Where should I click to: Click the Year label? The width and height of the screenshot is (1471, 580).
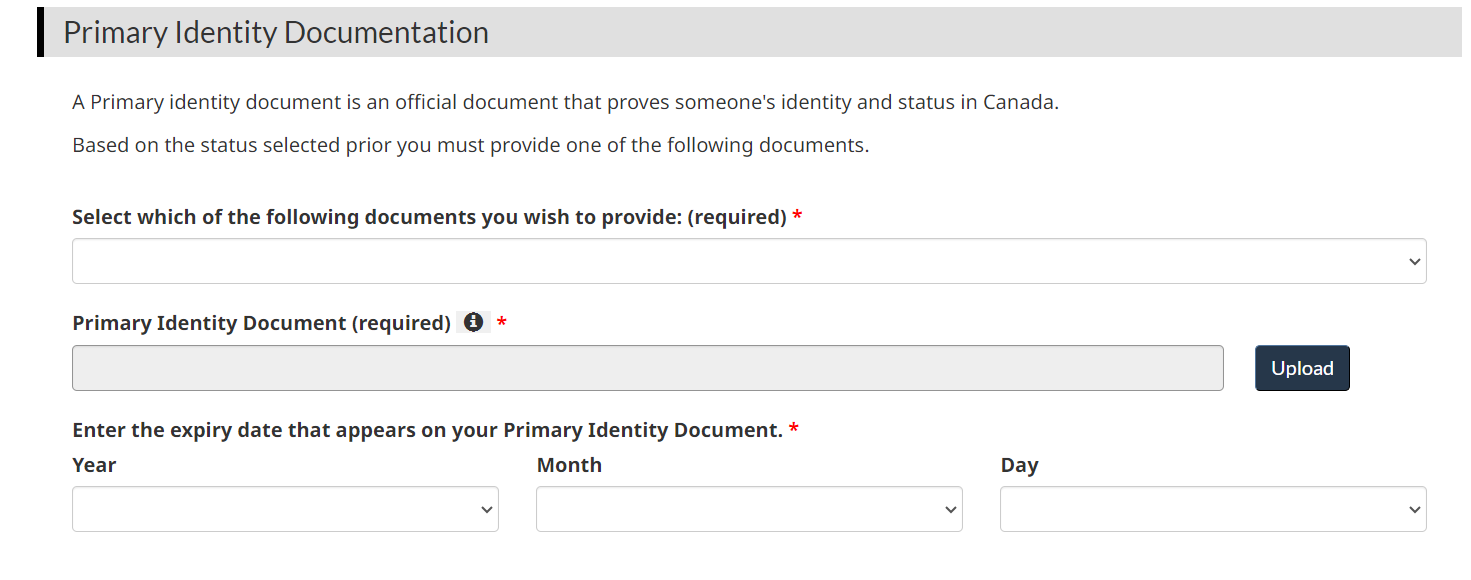[x=94, y=465]
